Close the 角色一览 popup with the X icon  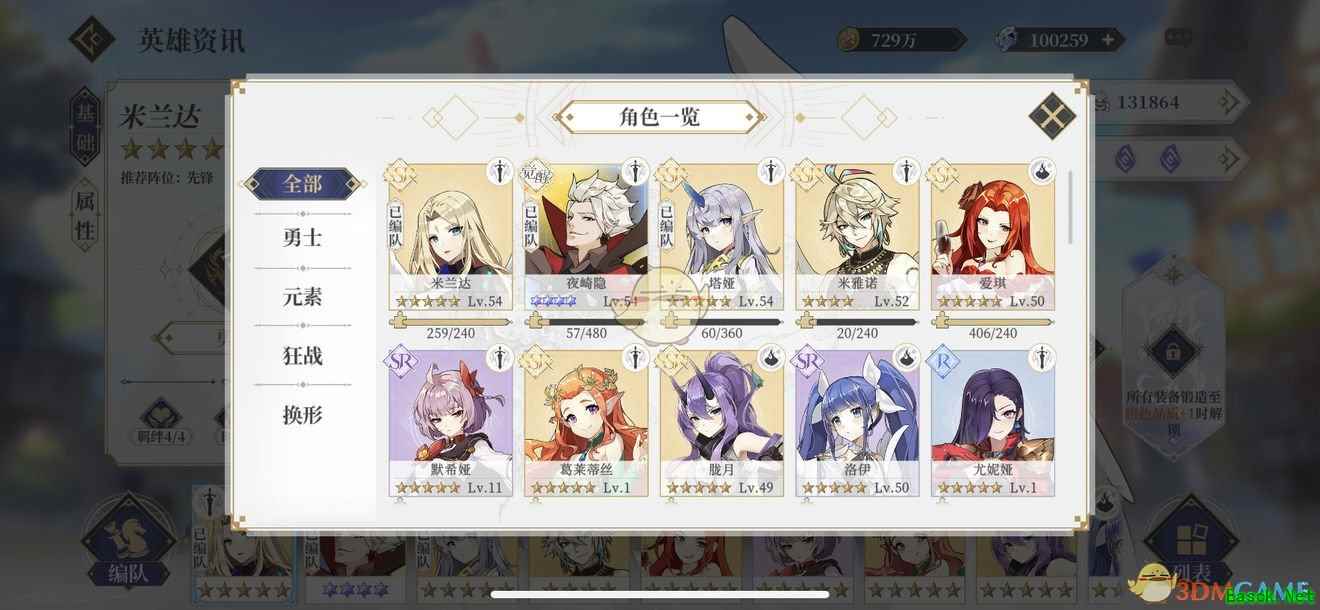(x=1052, y=116)
